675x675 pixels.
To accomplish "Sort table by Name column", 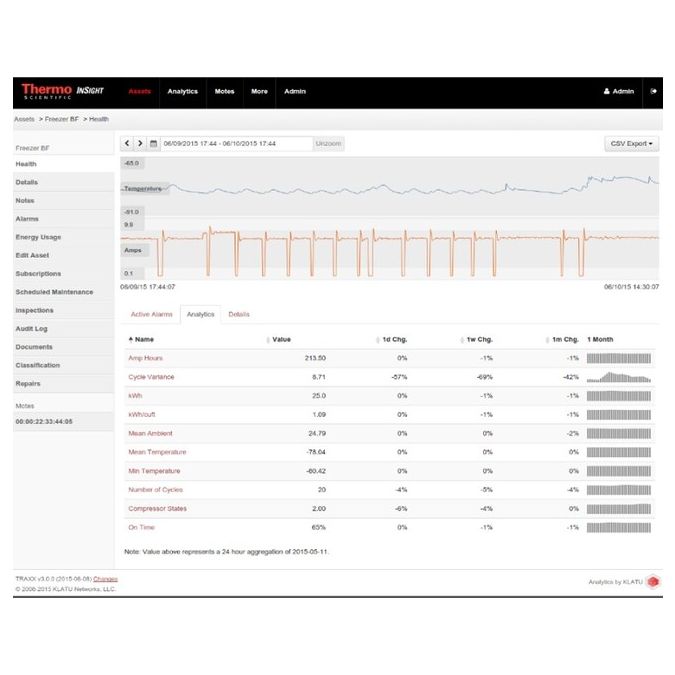I will [x=142, y=340].
